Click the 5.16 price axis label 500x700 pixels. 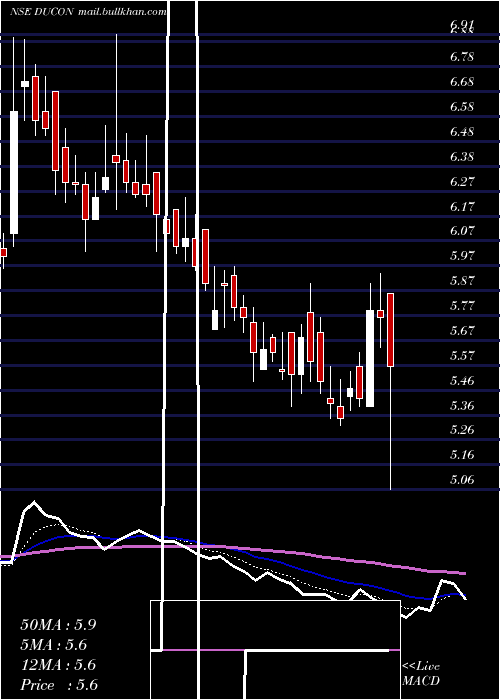(462, 455)
